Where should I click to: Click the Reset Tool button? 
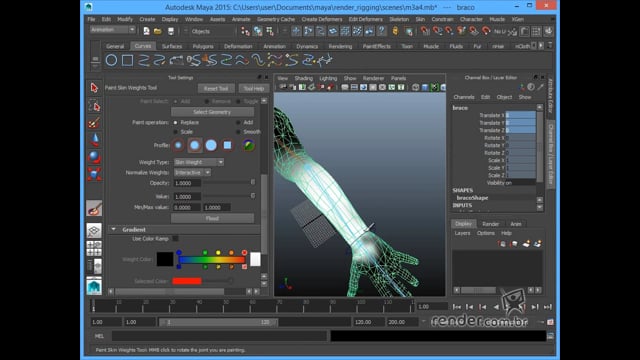(216, 89)
